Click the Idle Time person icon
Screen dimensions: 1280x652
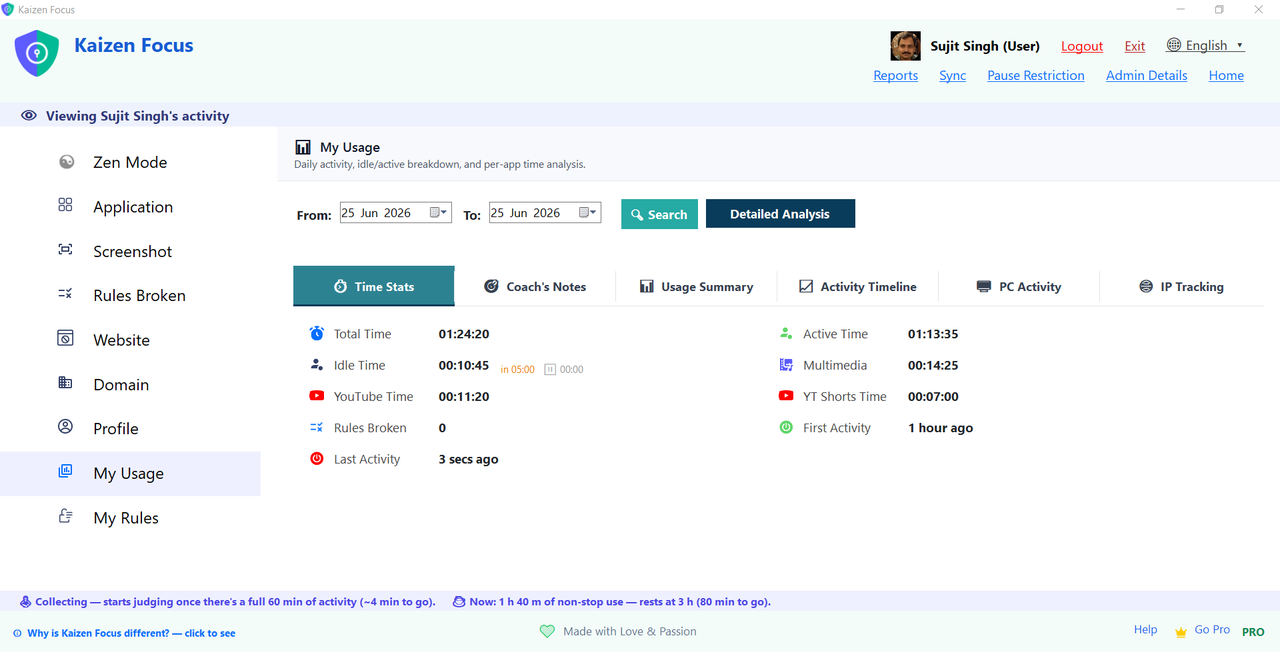(316, 365)
